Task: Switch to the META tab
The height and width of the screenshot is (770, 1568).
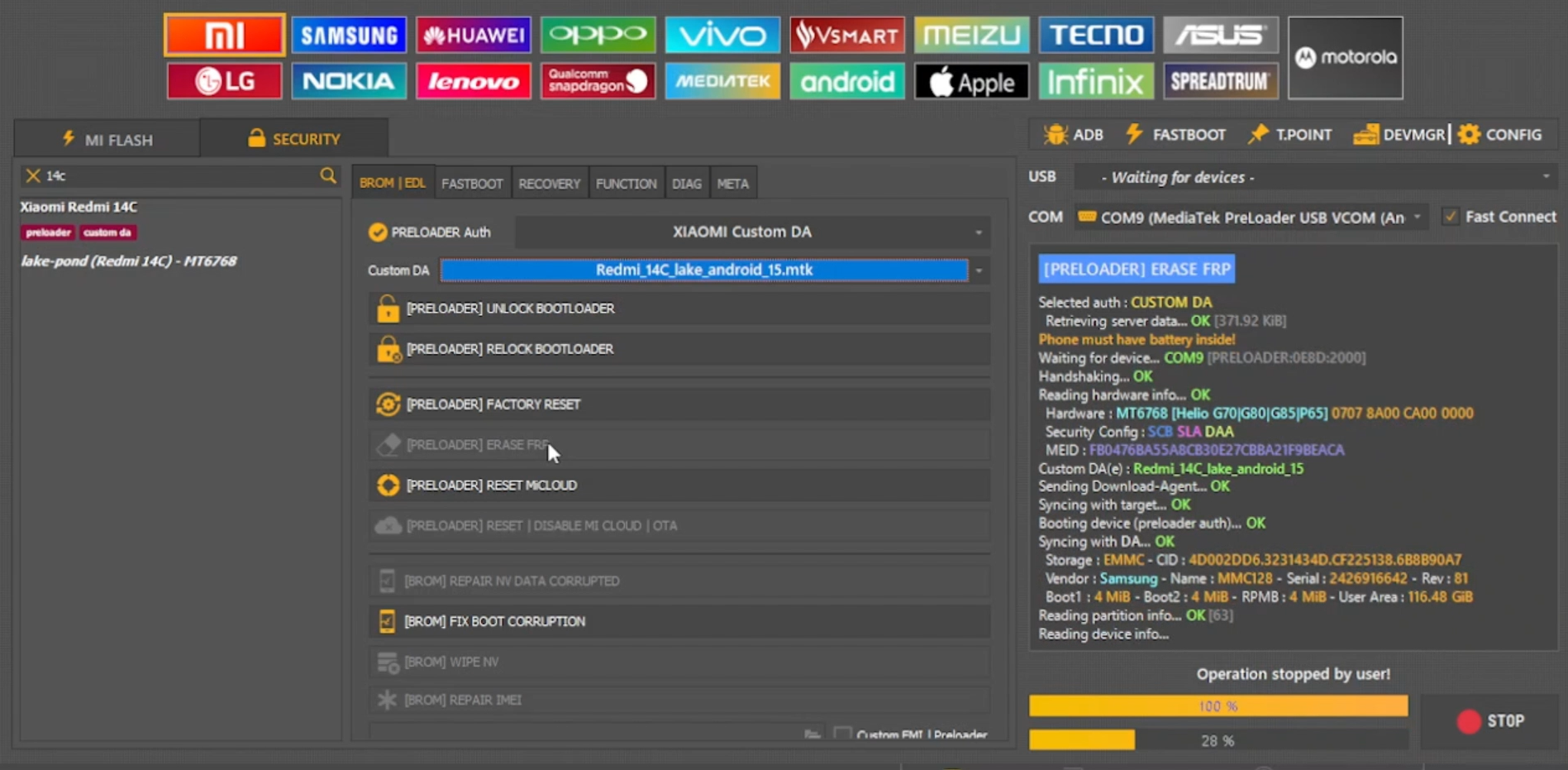Action: [x=733, y=184]
